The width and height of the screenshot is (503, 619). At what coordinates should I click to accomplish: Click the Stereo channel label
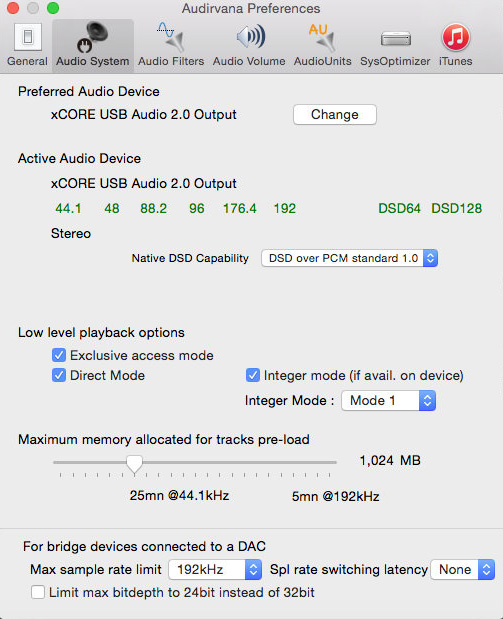click(71, 233)
